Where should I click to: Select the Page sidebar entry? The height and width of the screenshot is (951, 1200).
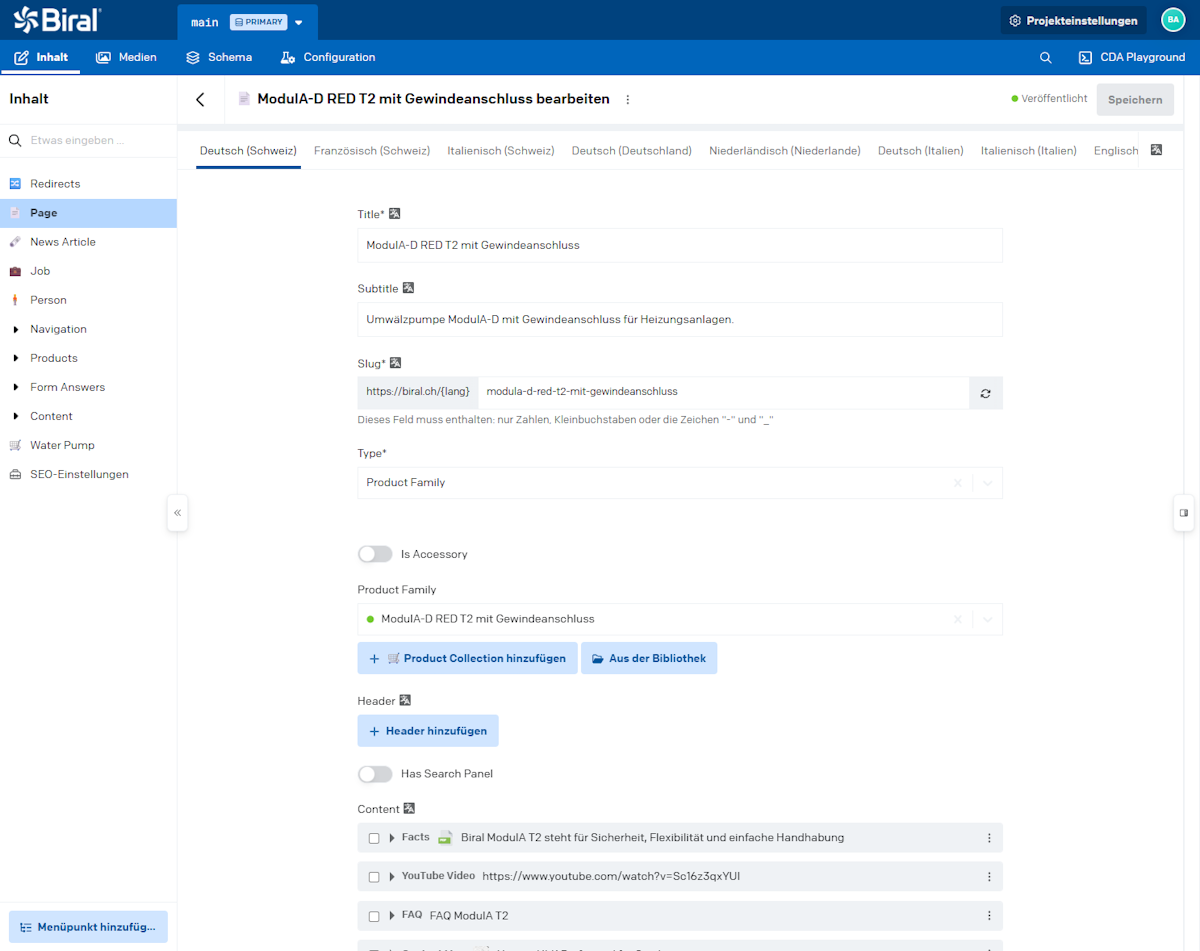click(x=88, y=213)
